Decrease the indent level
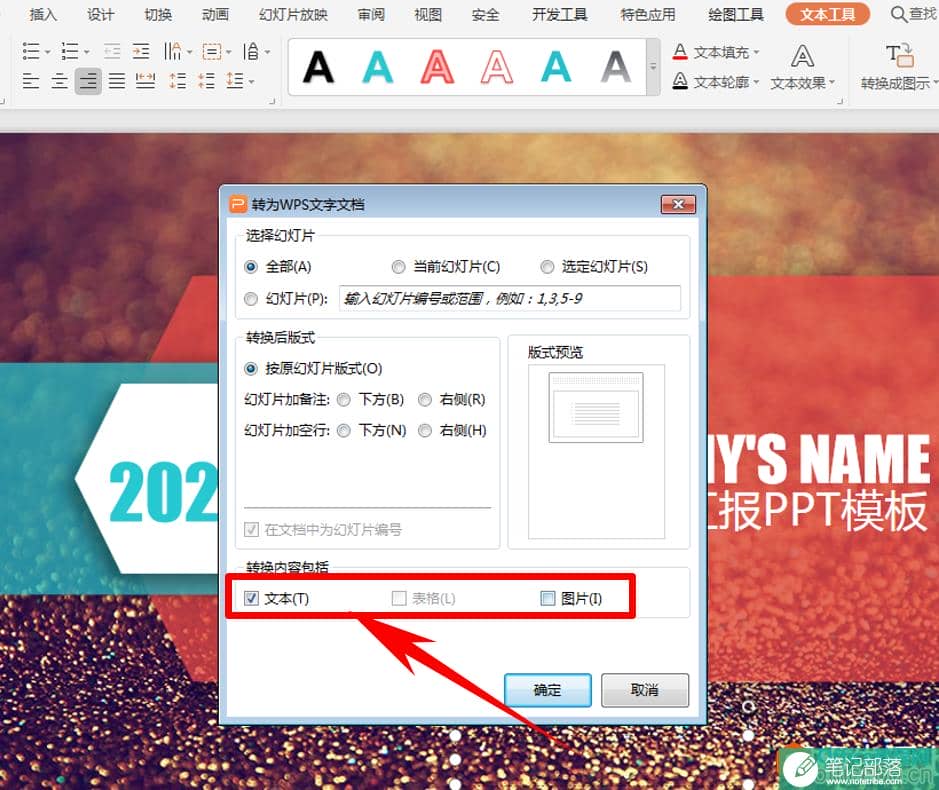Viewport: 939px width, 790px height. 112,52
